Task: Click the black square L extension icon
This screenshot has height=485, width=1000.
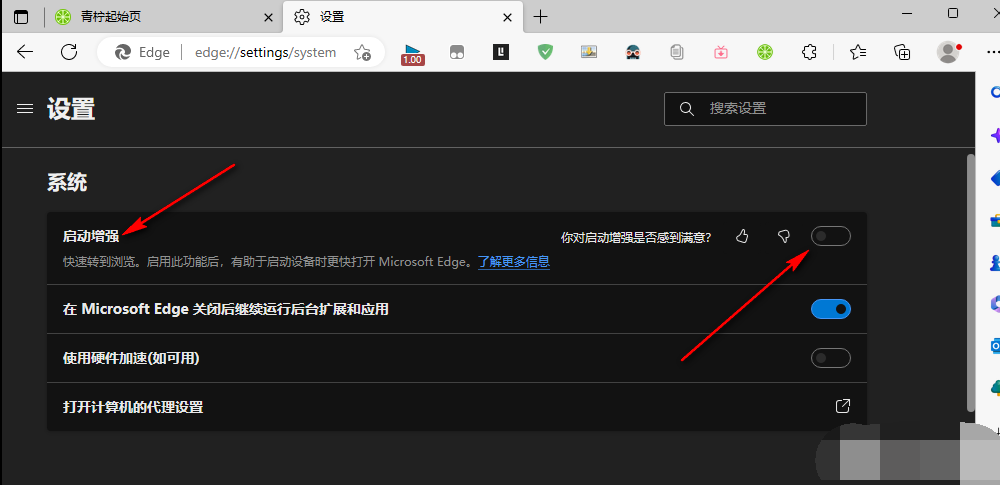Action: (x=501, y=52)
